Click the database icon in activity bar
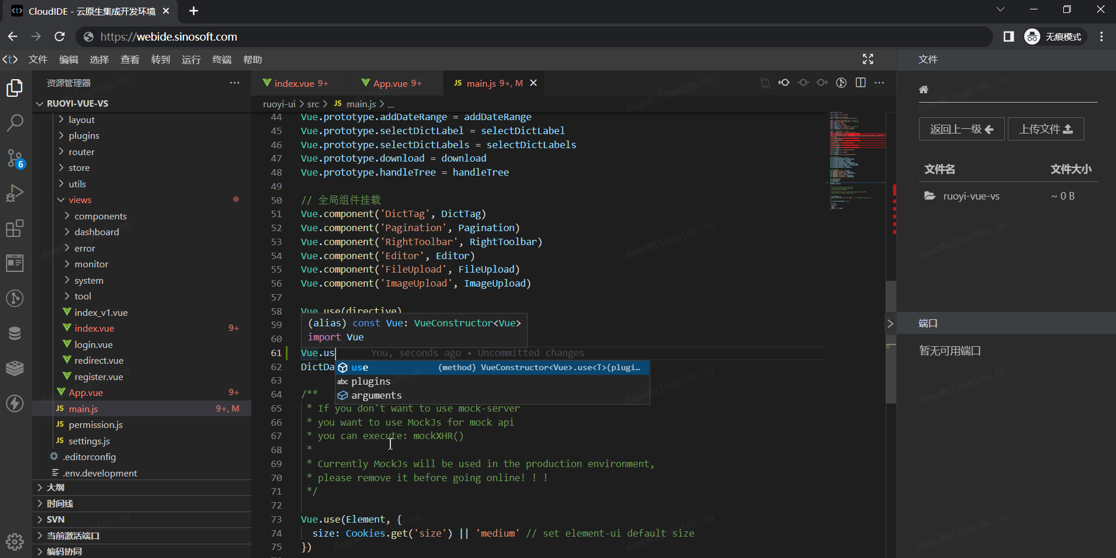Image resolution: width=1116 pixels, height=558 pixels. tap(15, 333)
